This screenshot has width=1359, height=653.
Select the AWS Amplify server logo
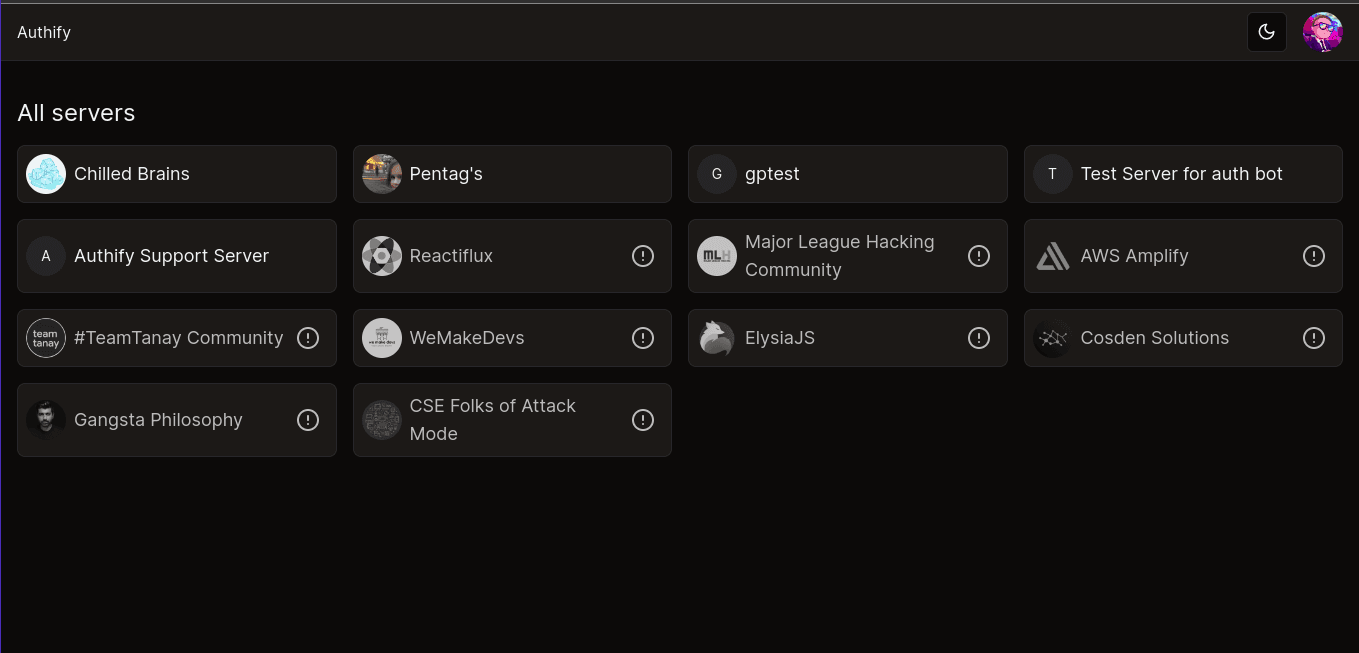click(x=1052, y=256)
